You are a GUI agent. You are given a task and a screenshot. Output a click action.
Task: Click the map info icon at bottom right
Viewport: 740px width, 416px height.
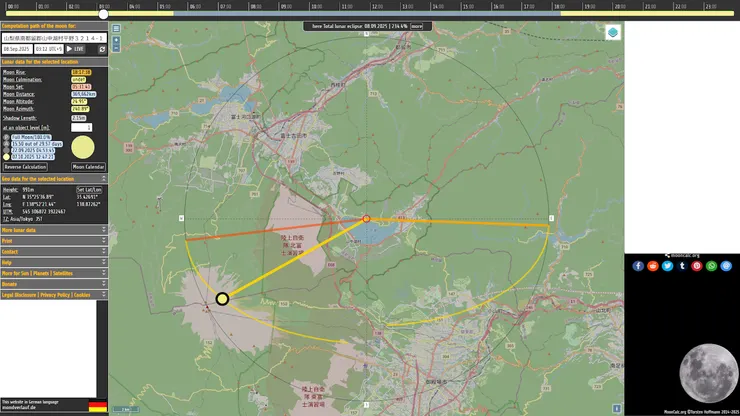(616, 408)
